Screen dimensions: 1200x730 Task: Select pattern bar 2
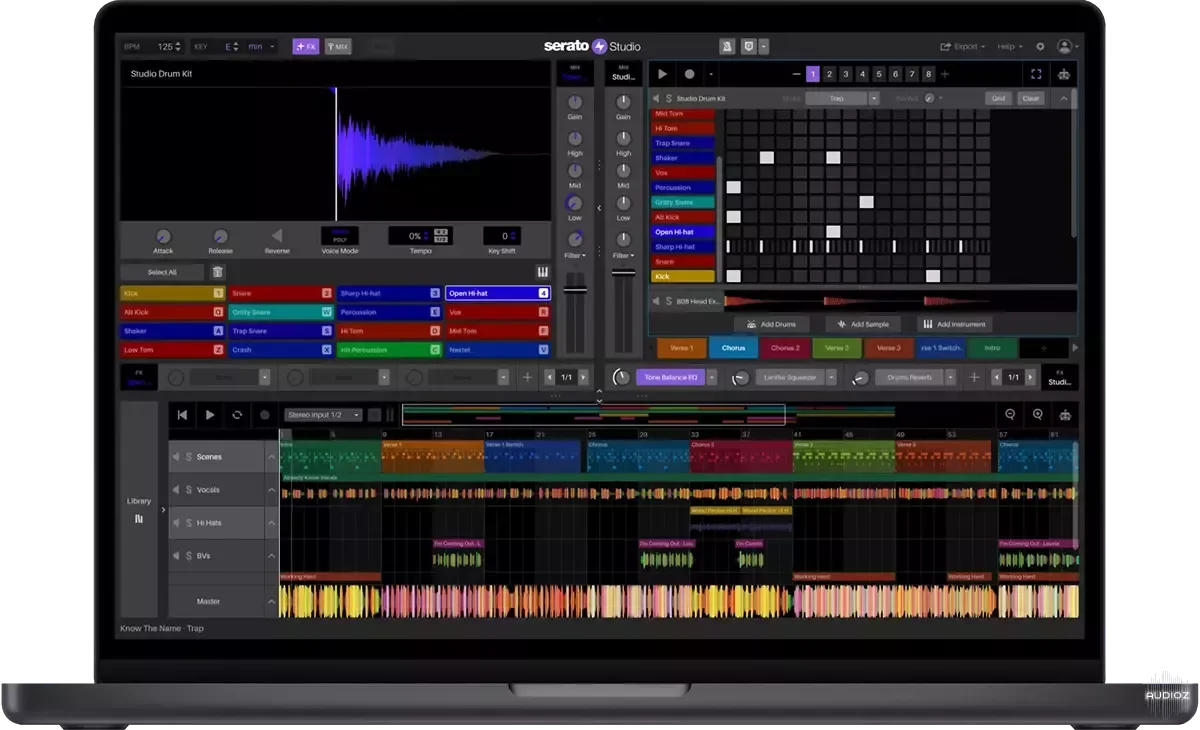829,74
